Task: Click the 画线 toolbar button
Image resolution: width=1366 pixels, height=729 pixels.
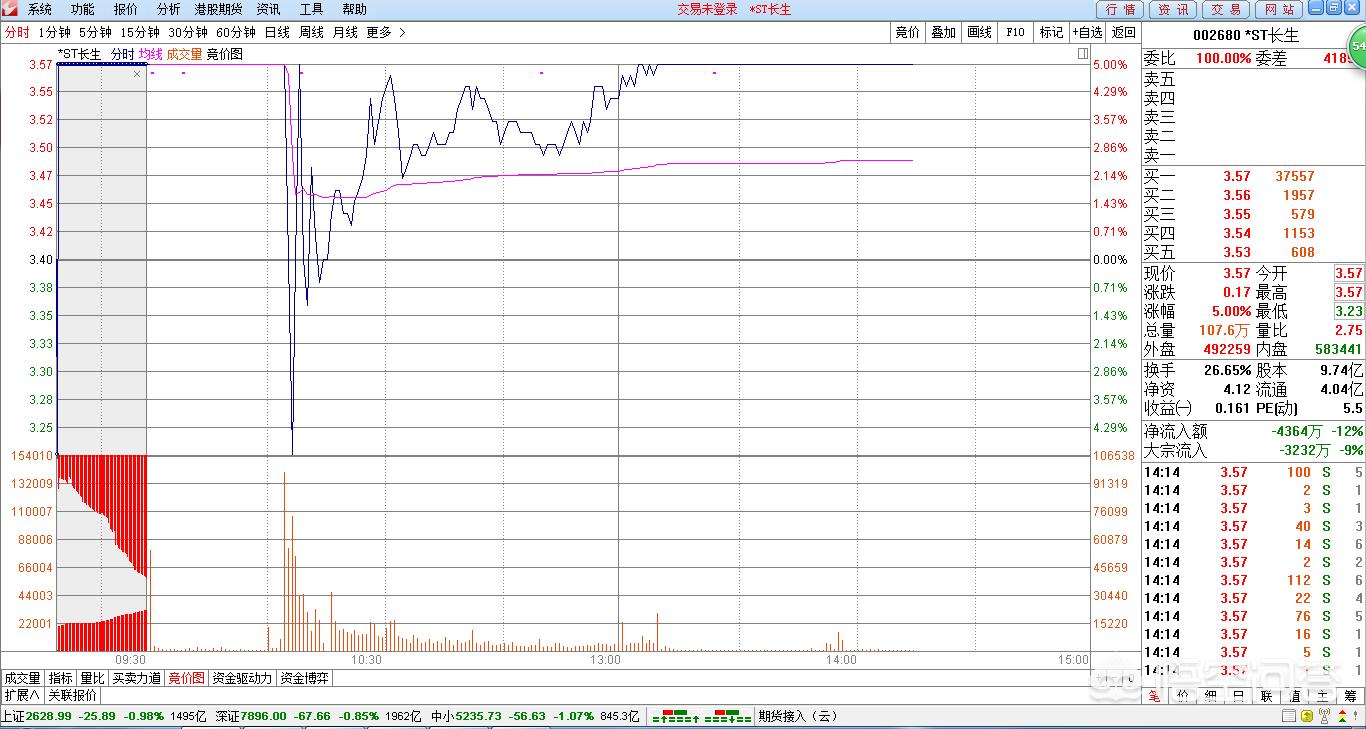Action: [979, 32]
